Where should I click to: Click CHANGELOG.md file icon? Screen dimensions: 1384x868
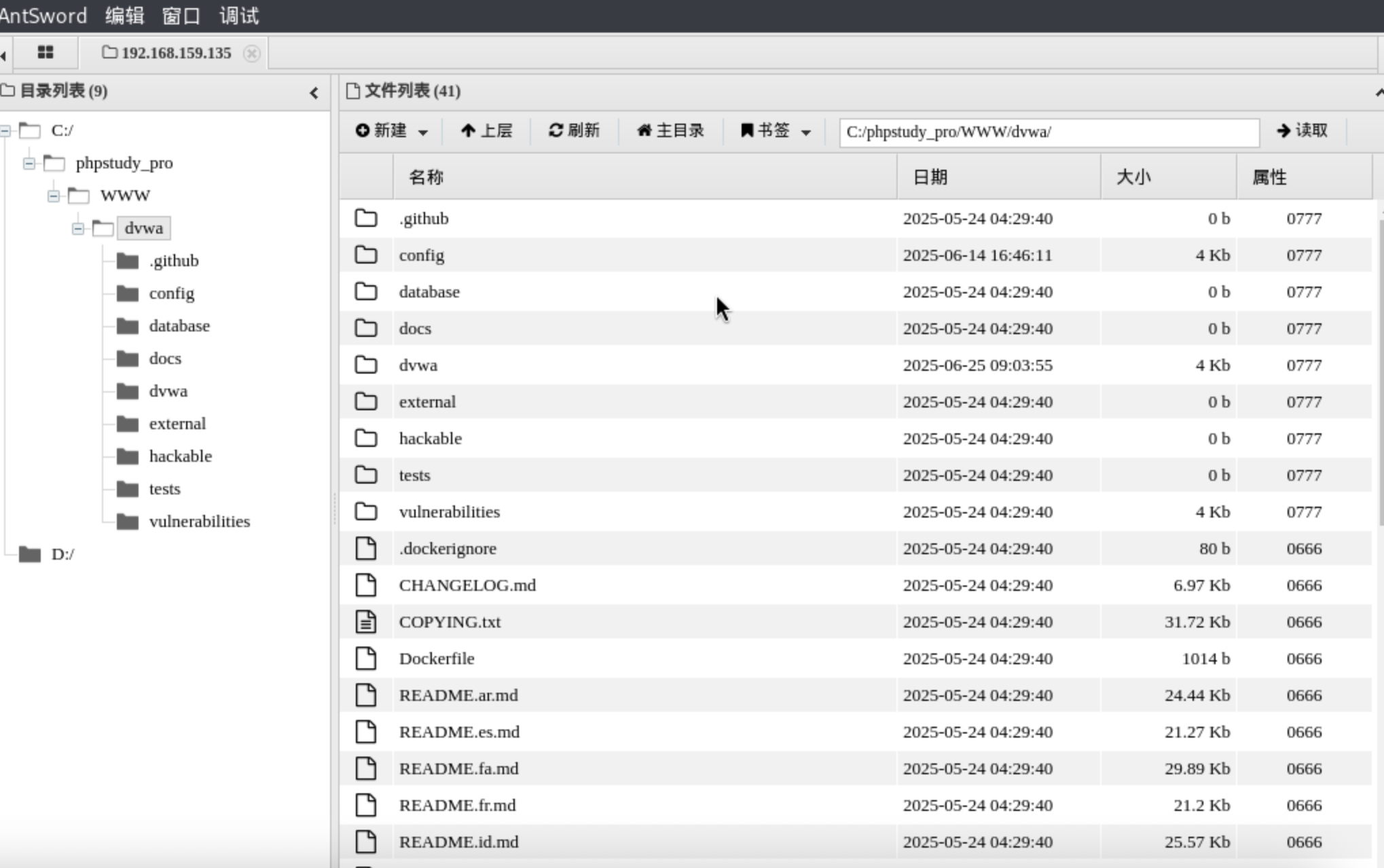pyautogui.click(x=366, y=585)
